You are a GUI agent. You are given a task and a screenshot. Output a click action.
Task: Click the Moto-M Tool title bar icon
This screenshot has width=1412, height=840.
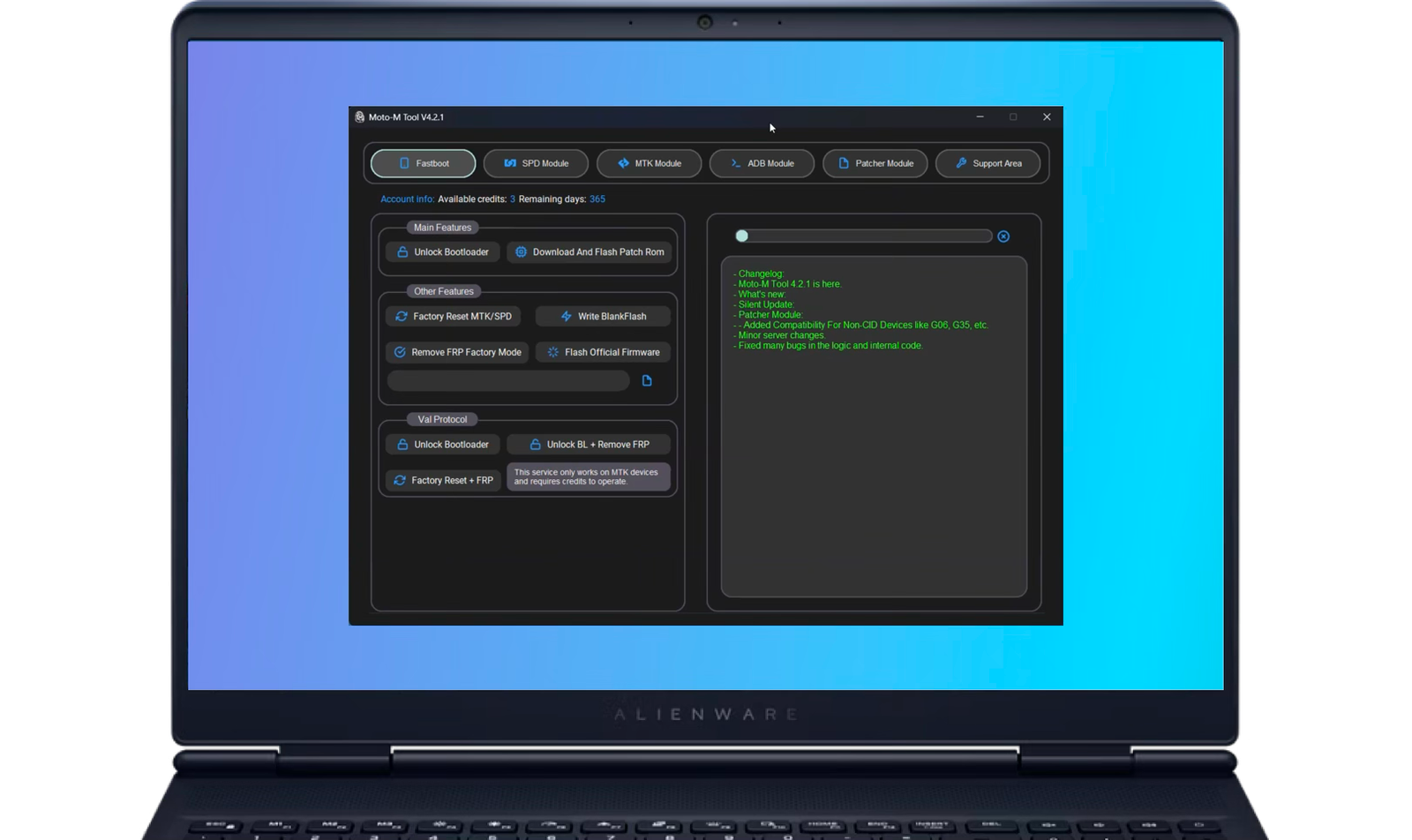click(359, 116)
